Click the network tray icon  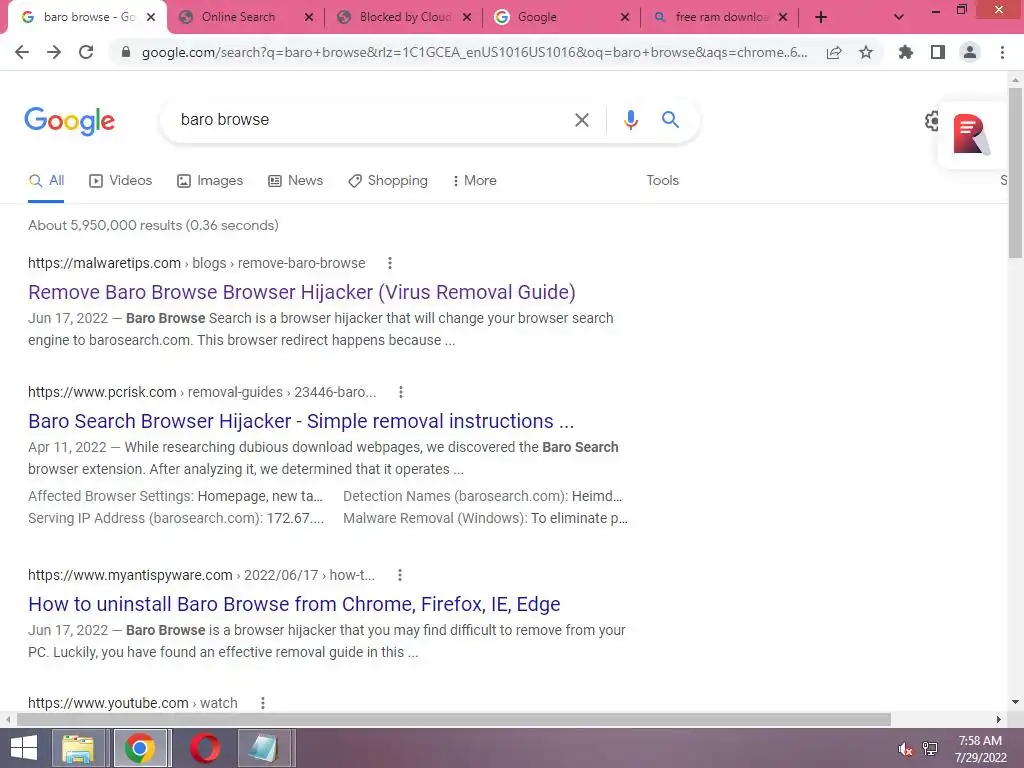point(930,749)
